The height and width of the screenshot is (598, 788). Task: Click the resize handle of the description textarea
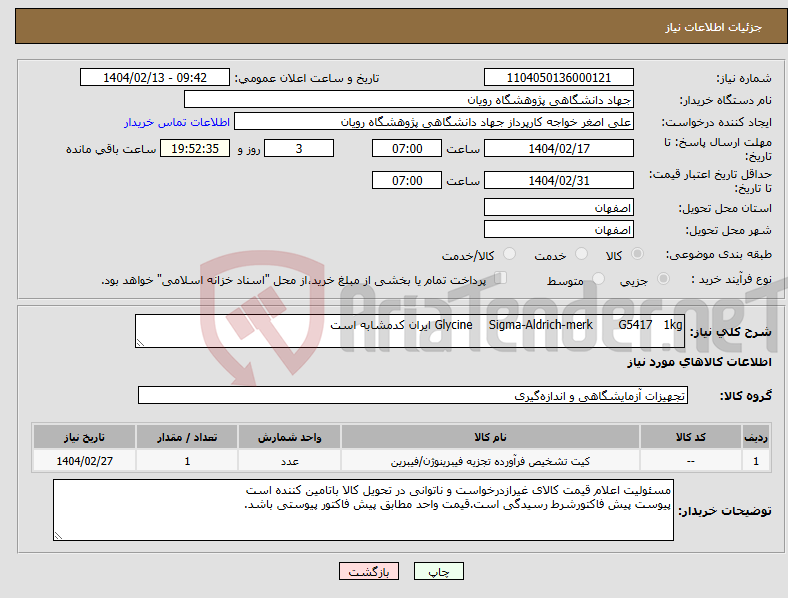point(140,343)
